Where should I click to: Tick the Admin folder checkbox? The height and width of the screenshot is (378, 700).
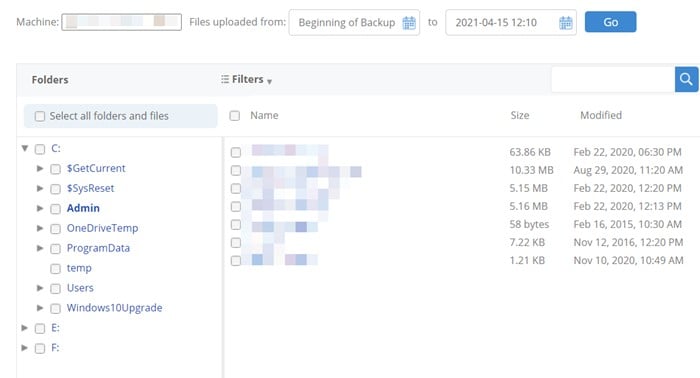click(x=55, y=209)
